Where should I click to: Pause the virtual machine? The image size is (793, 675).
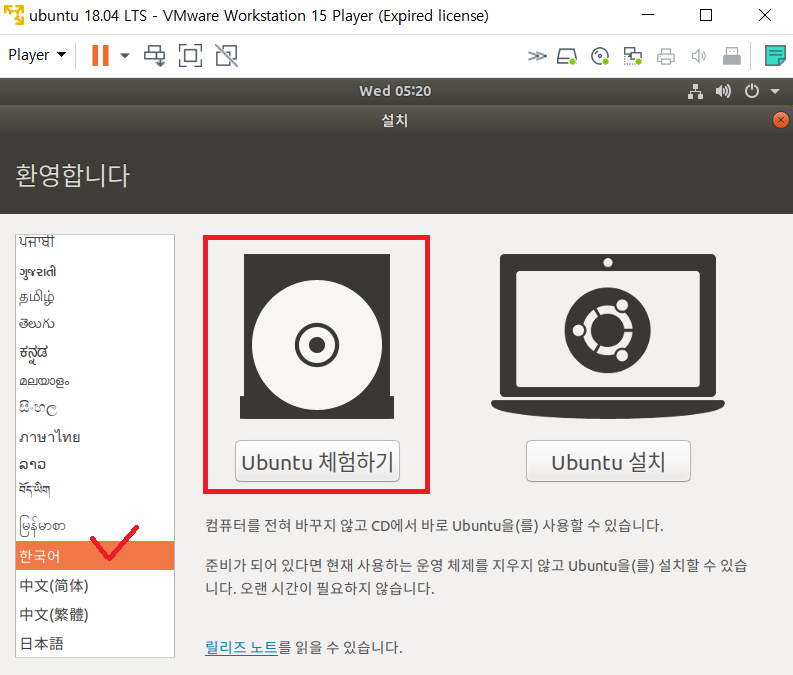click(100, 55)
